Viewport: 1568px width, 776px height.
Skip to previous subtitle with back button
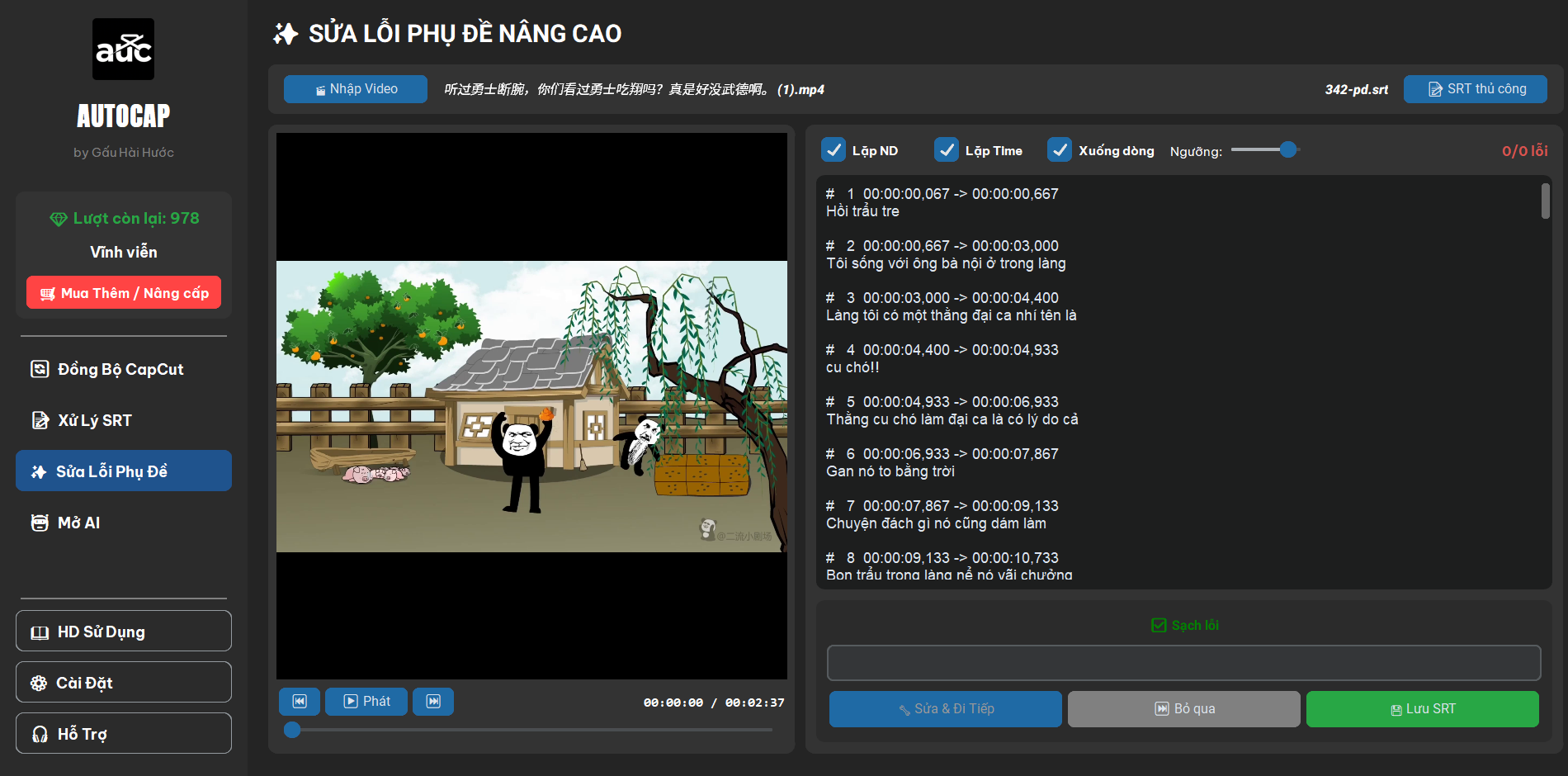(x=300, y=702)
